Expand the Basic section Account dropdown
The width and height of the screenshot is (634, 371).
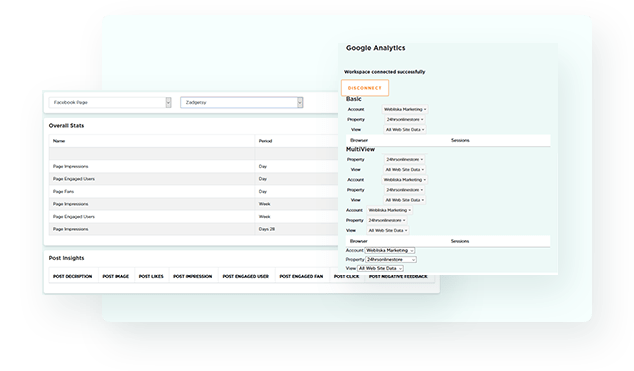405,110
